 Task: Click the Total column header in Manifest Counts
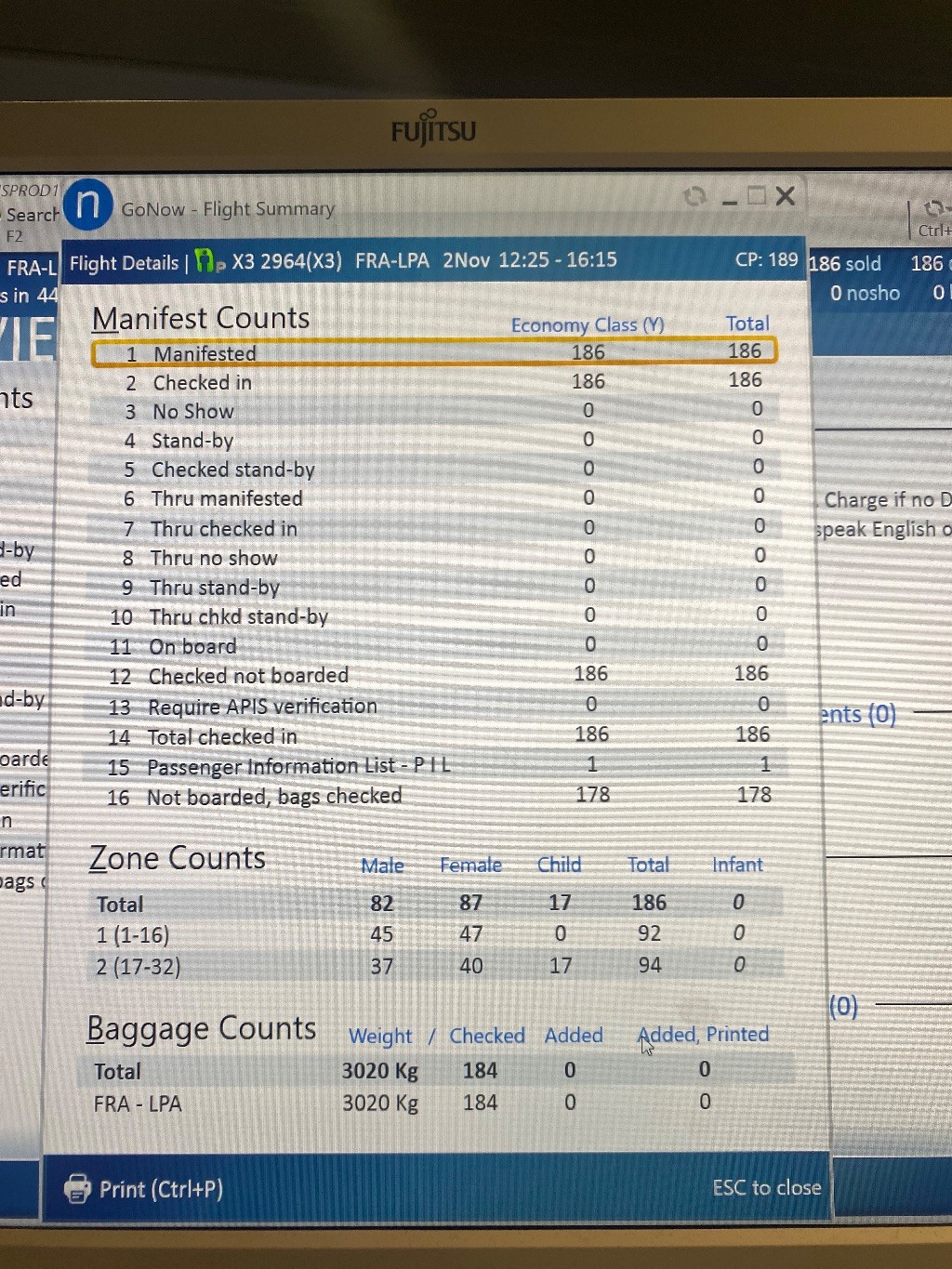(x=747, y=323)
